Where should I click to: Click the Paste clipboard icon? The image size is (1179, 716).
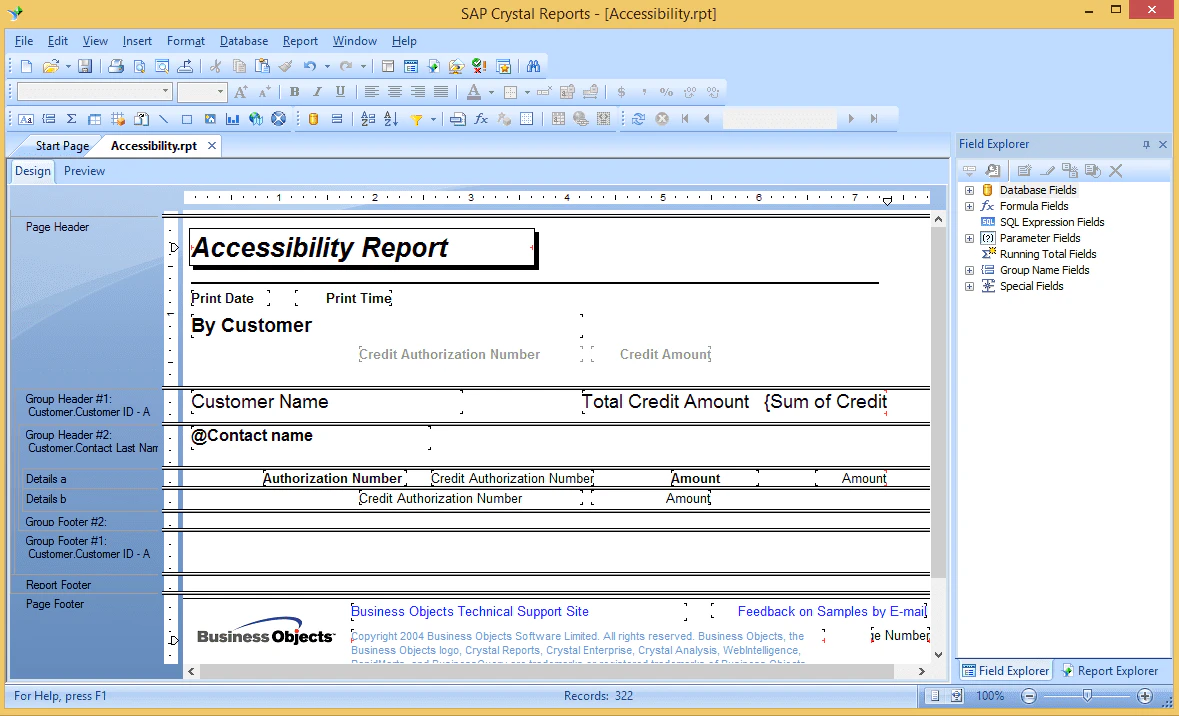262,66
